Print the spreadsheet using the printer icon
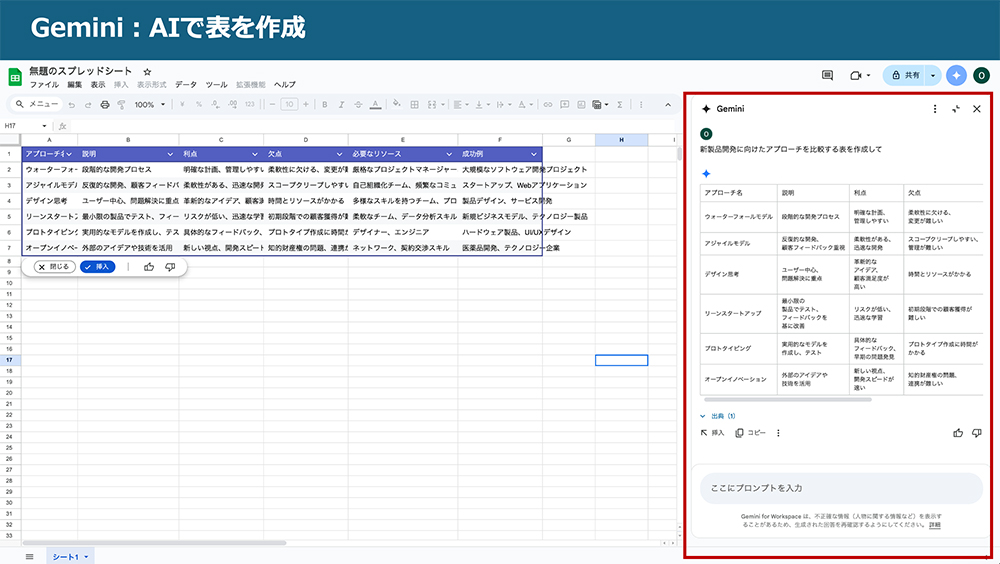Viewport: 1000px width, 564px height. coord(105,105)
